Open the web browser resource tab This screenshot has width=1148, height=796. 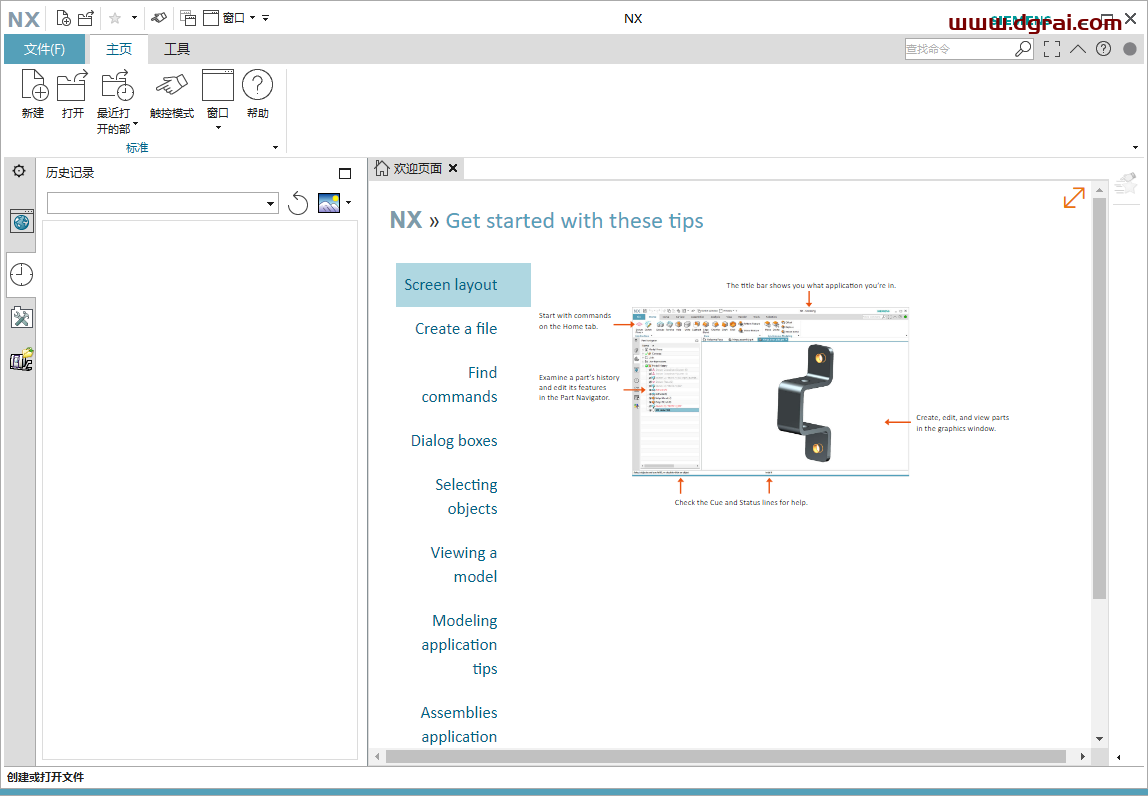[x=21, y=220]
